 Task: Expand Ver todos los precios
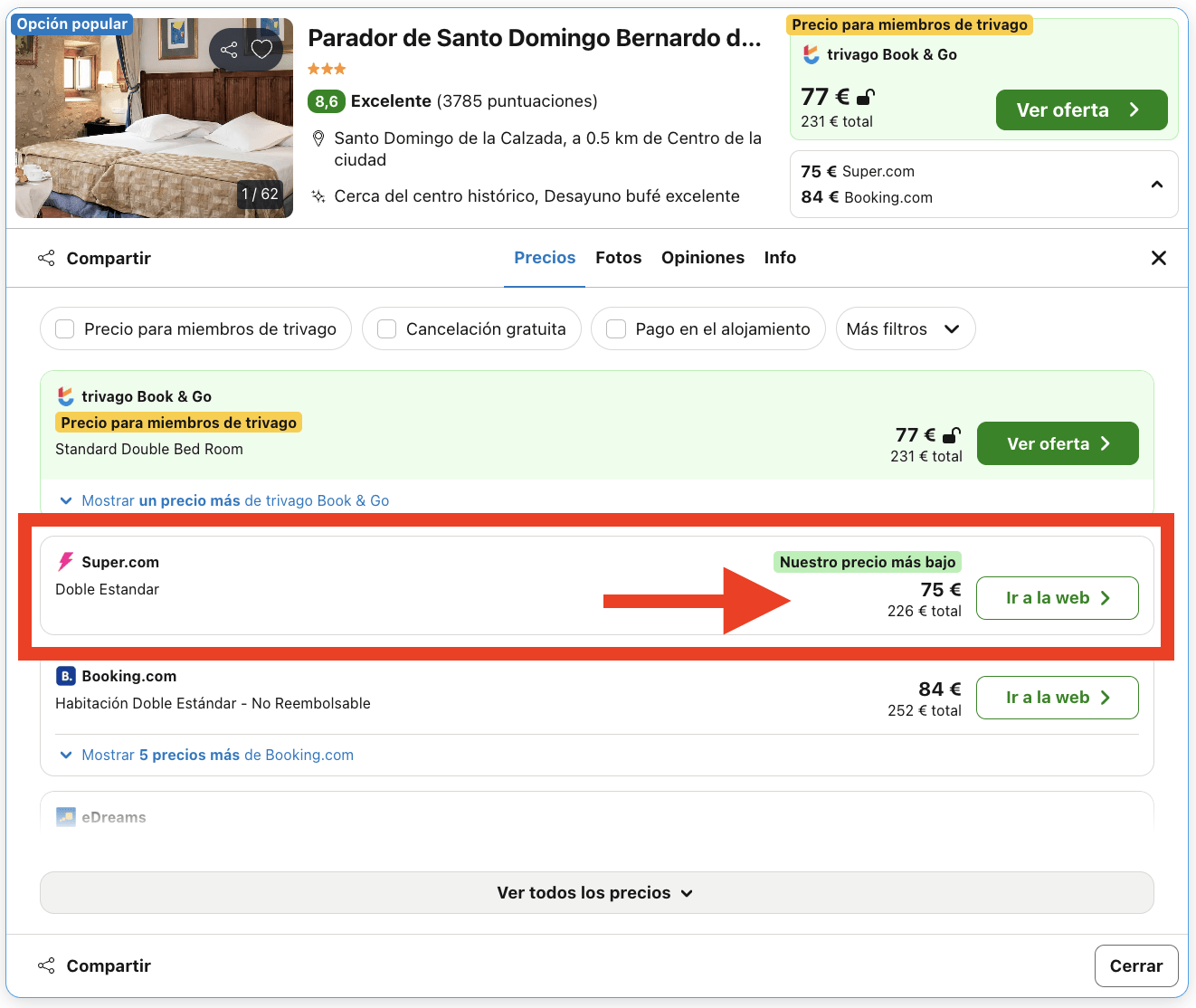(595, 892)
